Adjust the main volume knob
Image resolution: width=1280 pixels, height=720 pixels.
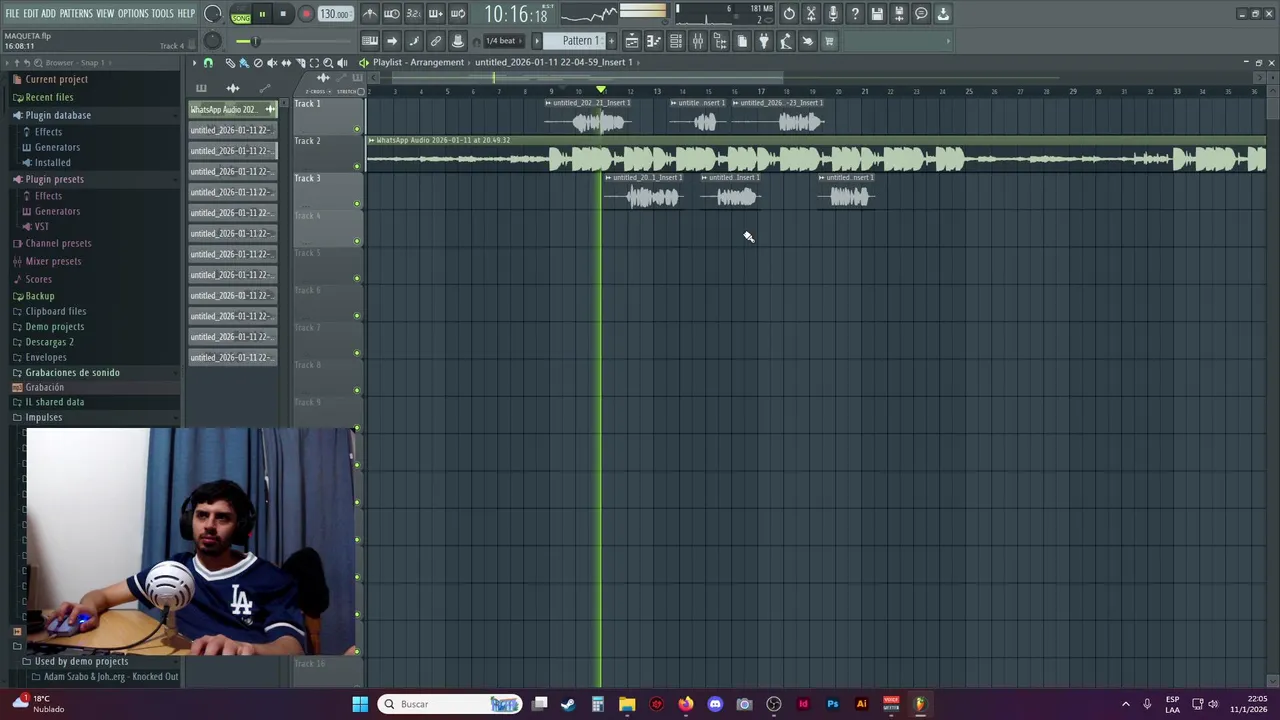[213, 14]
